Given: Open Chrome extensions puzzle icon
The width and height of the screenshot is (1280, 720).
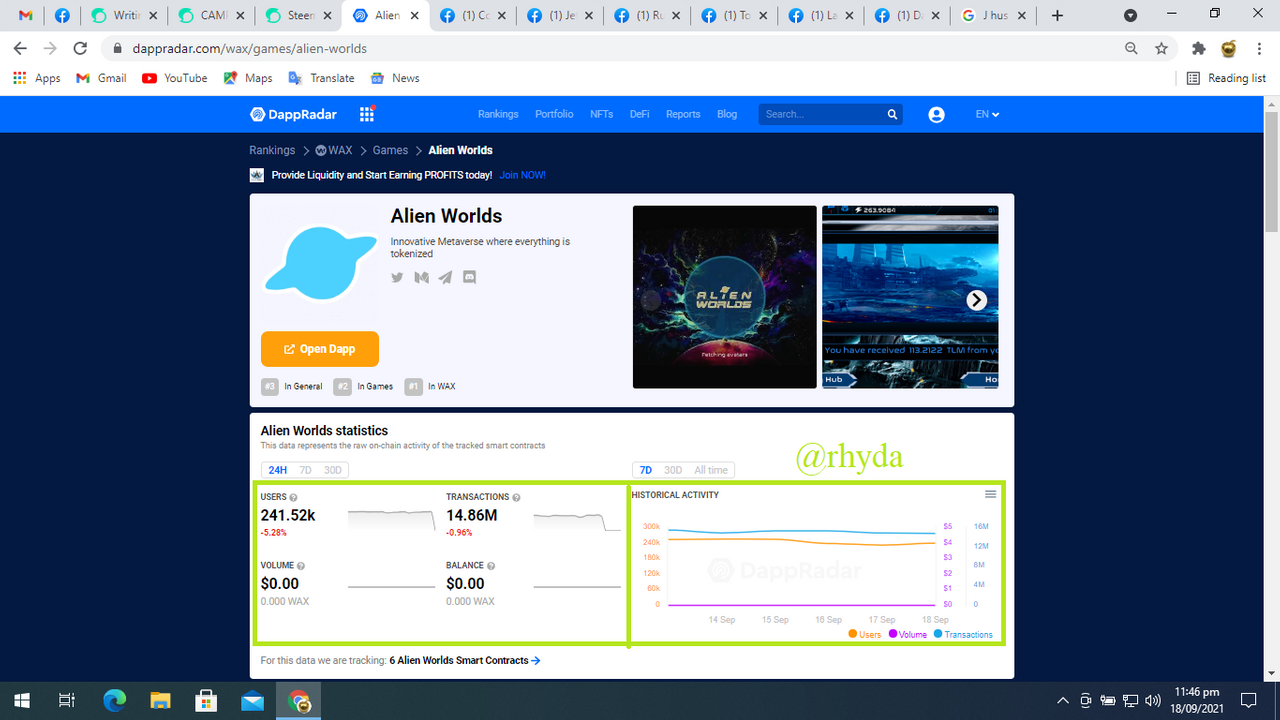Looking at the screenshot, I should pos(1199,48).
